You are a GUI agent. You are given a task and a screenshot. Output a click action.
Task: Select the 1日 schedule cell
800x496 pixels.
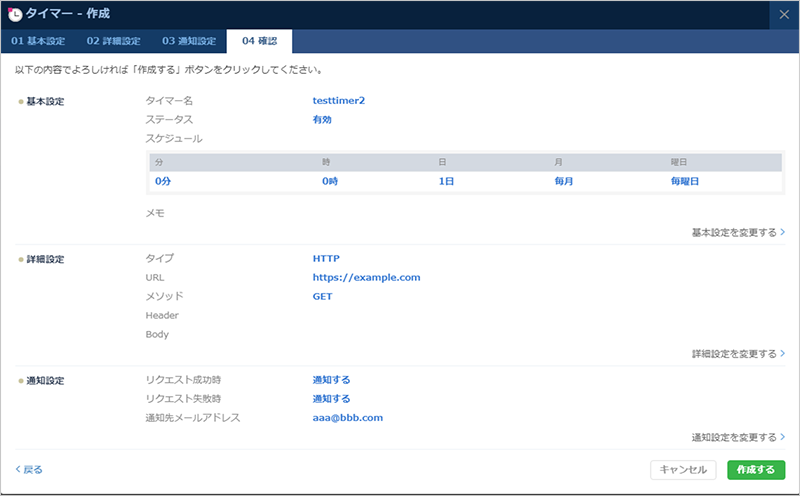click(x=446, y=182)
